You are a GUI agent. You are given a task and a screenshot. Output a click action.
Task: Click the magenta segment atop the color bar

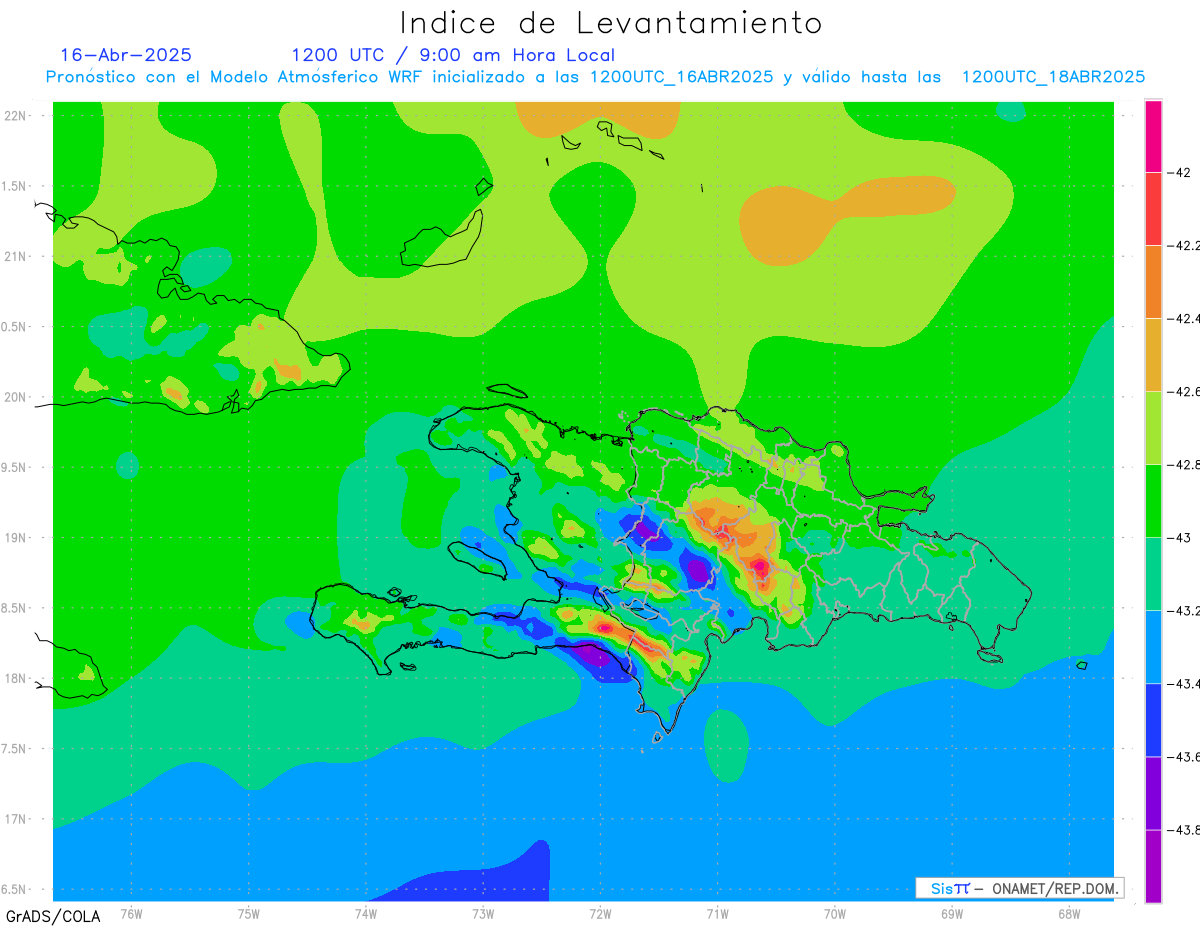point(1153,136)
